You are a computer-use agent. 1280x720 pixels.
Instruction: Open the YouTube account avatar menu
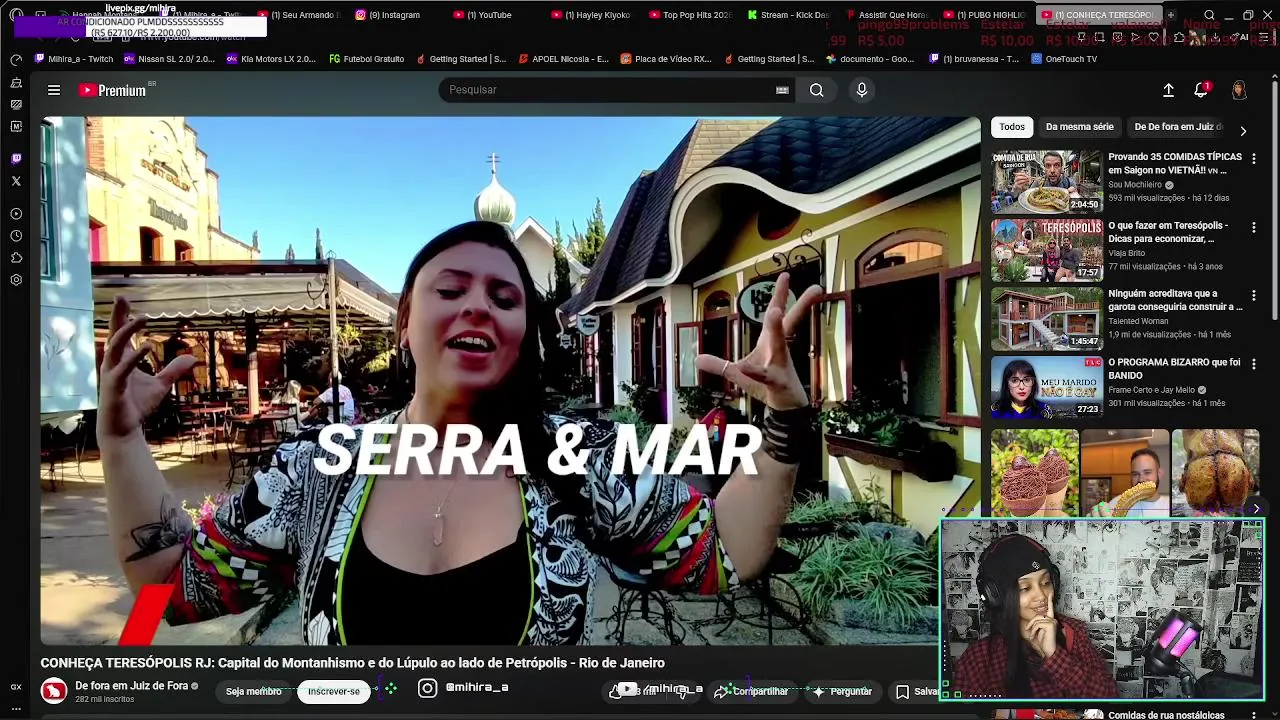coord(1239,90)
